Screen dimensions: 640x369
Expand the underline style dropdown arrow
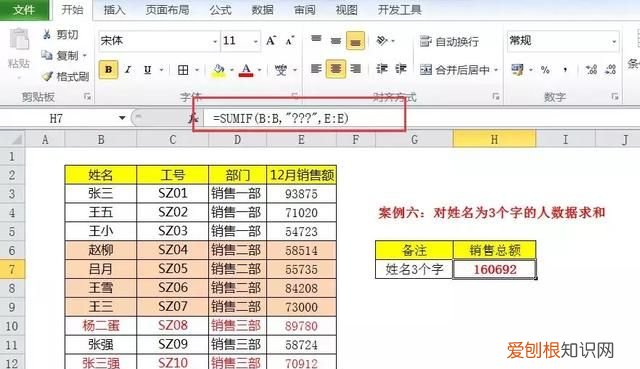[161, 70]
